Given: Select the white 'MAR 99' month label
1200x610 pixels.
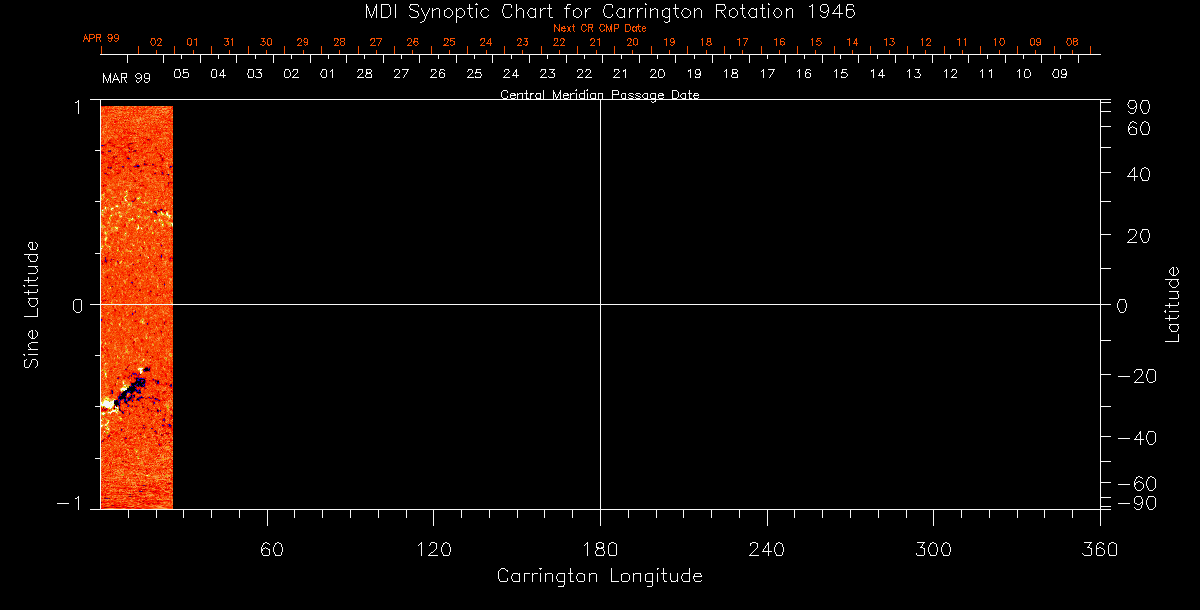Looking at the screenshot, I should coord(126,77).
